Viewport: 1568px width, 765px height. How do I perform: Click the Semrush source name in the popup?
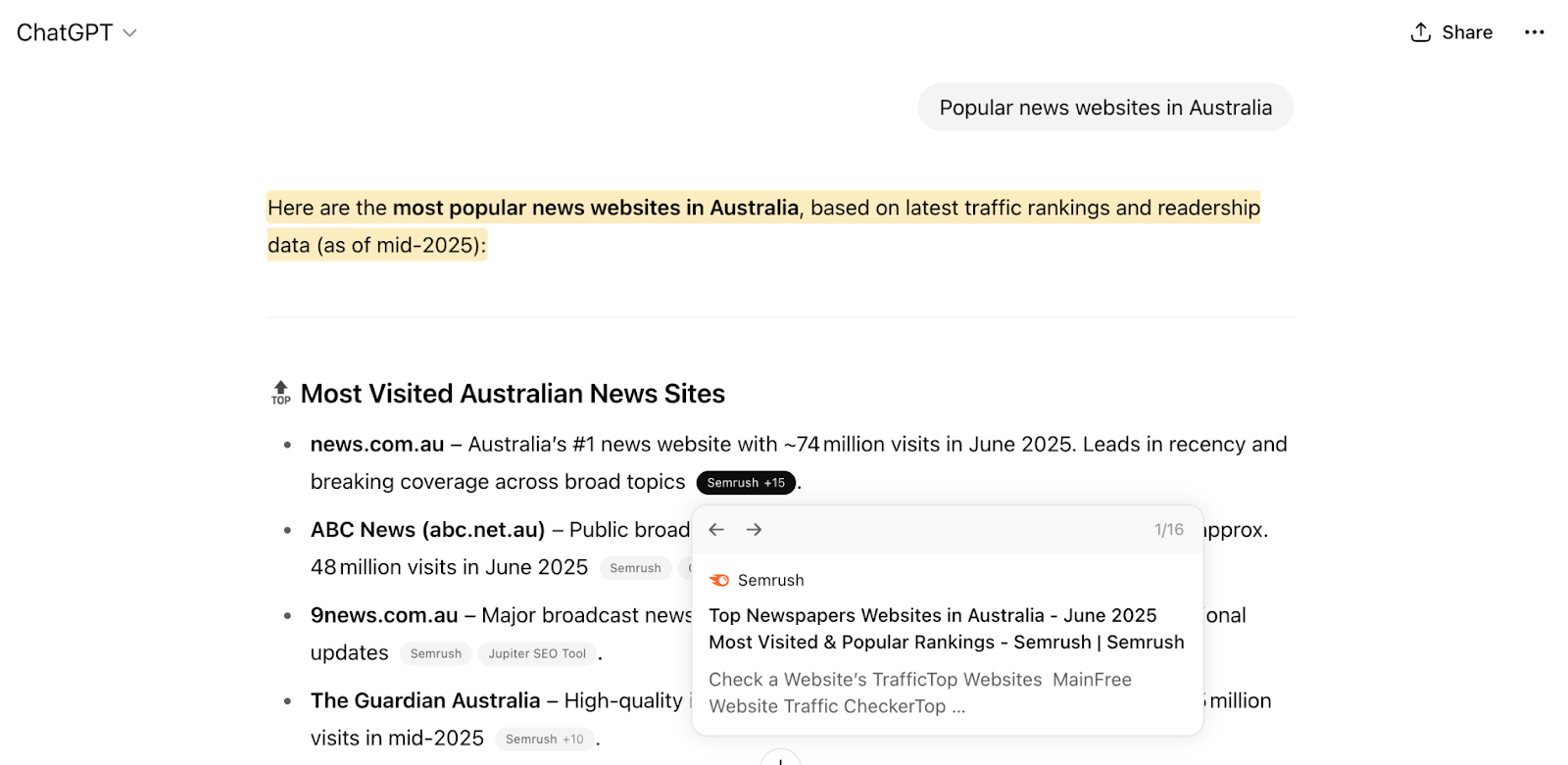[x=771, y=580]
